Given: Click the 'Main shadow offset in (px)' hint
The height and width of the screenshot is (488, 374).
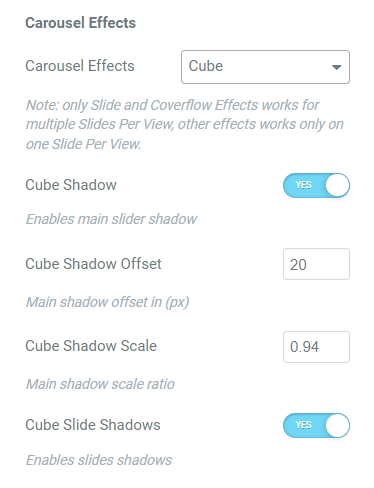Looking at the screenshot, I should [107, 302].
